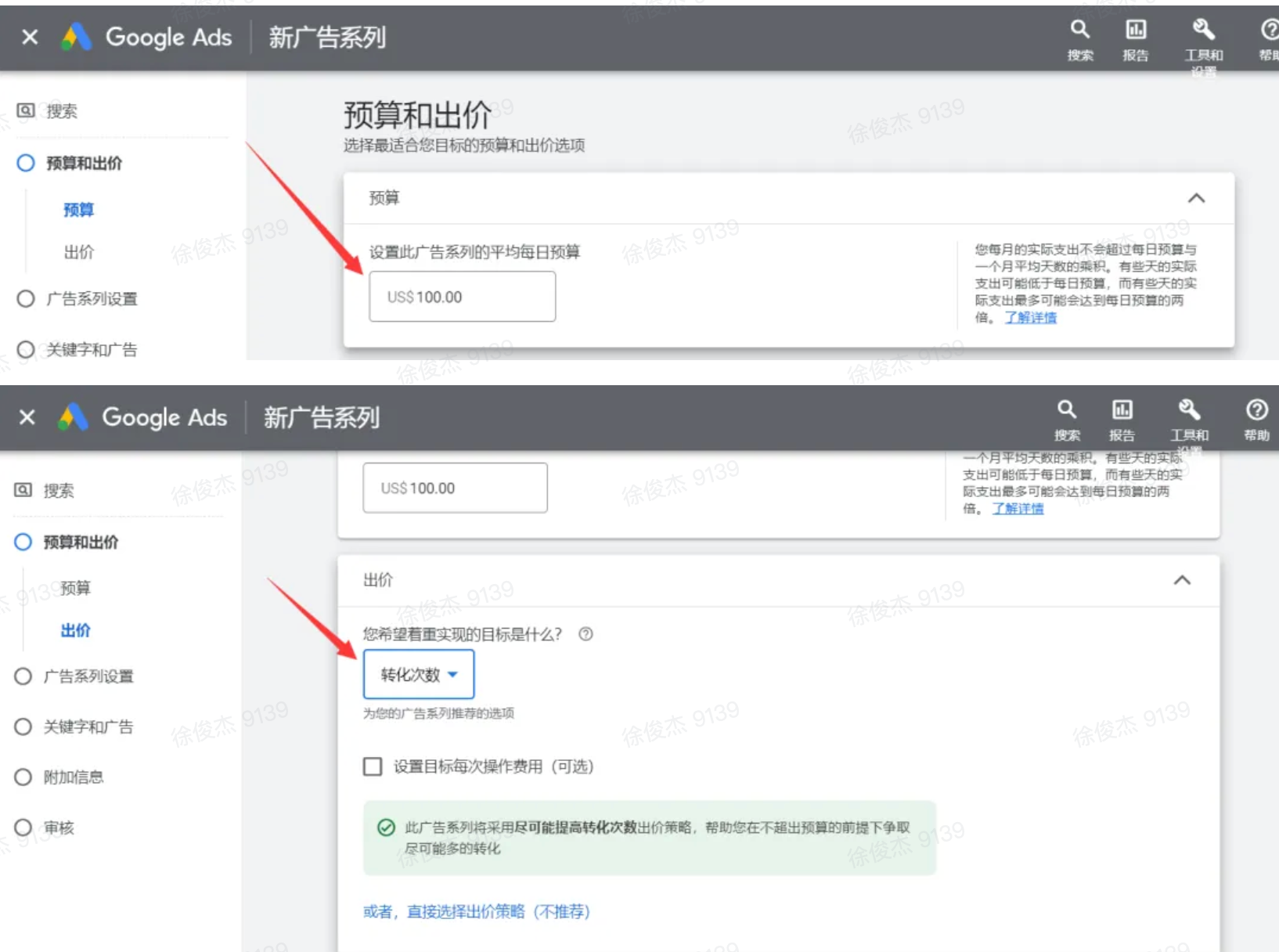Viewport: 1279px width, 952px height.
Task: Click 或者，直接选择出价策略 (不推荐) link
Action: click(476, 911)
